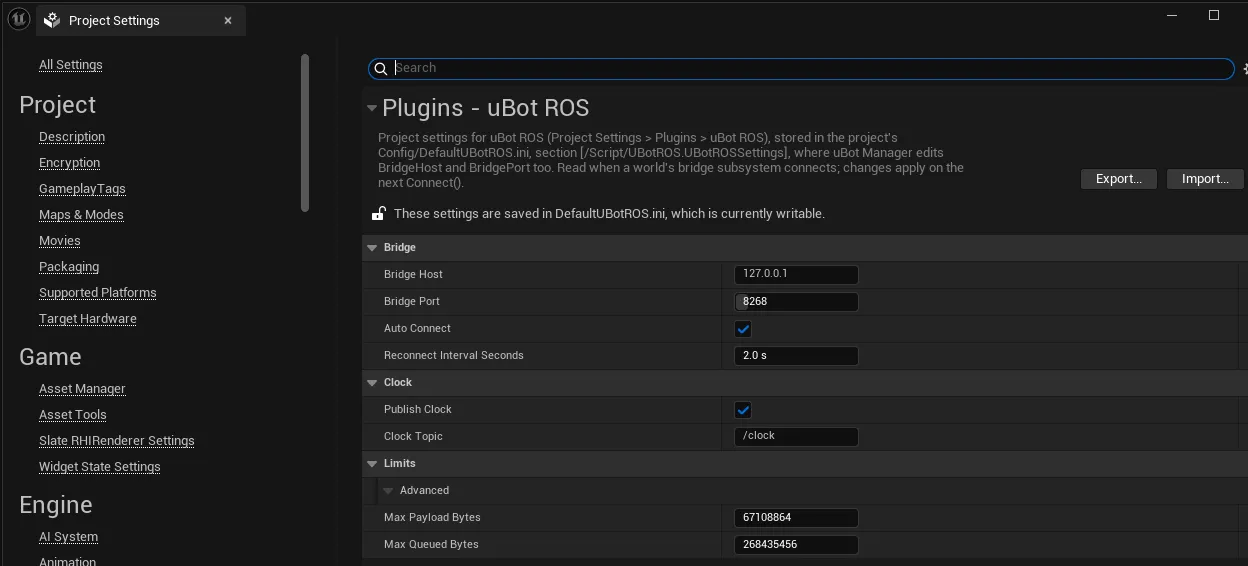Click the Max Queued Bytes label

pos(431,544)
